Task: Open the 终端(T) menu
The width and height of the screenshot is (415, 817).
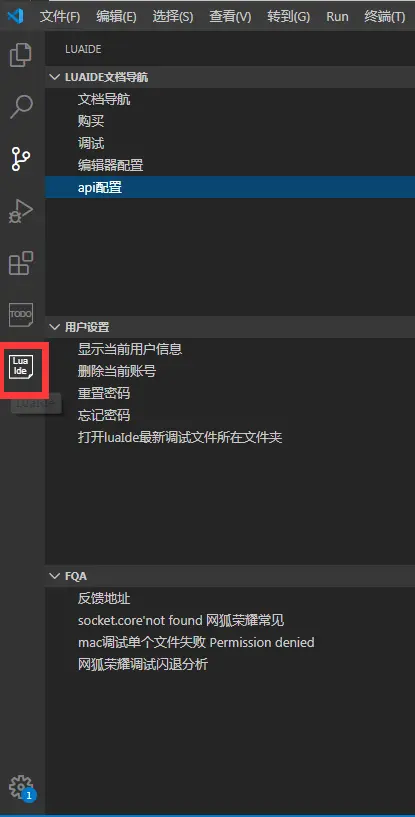Action: coord(385,17)
